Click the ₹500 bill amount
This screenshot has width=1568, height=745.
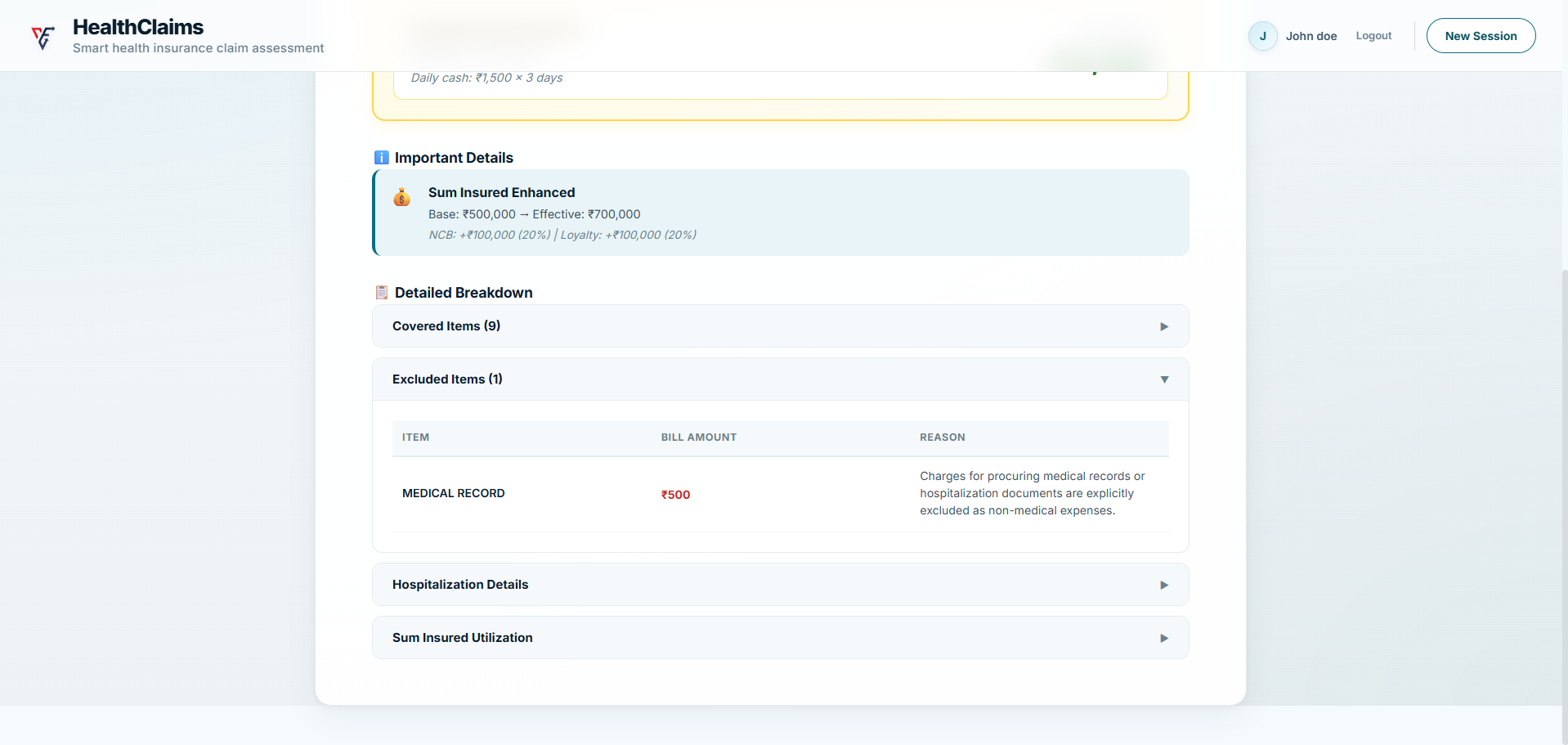coord(675,495)
